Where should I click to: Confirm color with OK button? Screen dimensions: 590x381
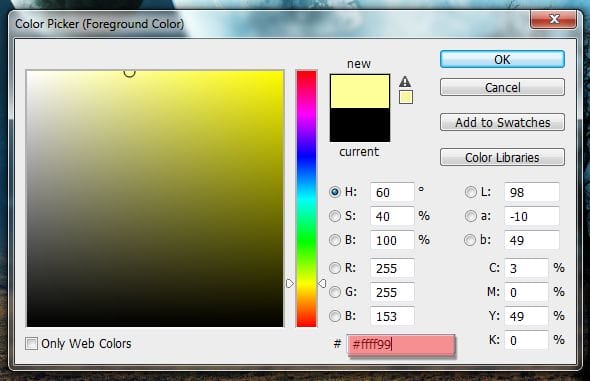tap(502, 59)
